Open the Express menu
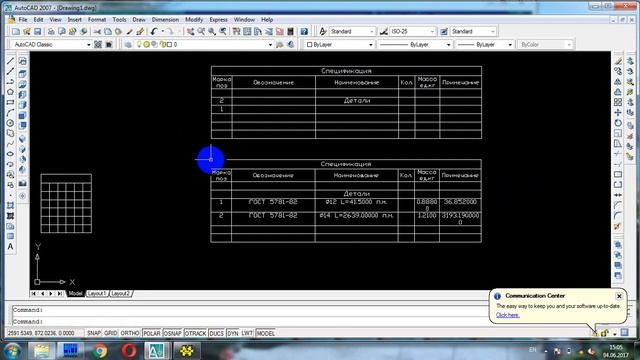This screenshot has width=640, height=360. click(x=218, y=20)
